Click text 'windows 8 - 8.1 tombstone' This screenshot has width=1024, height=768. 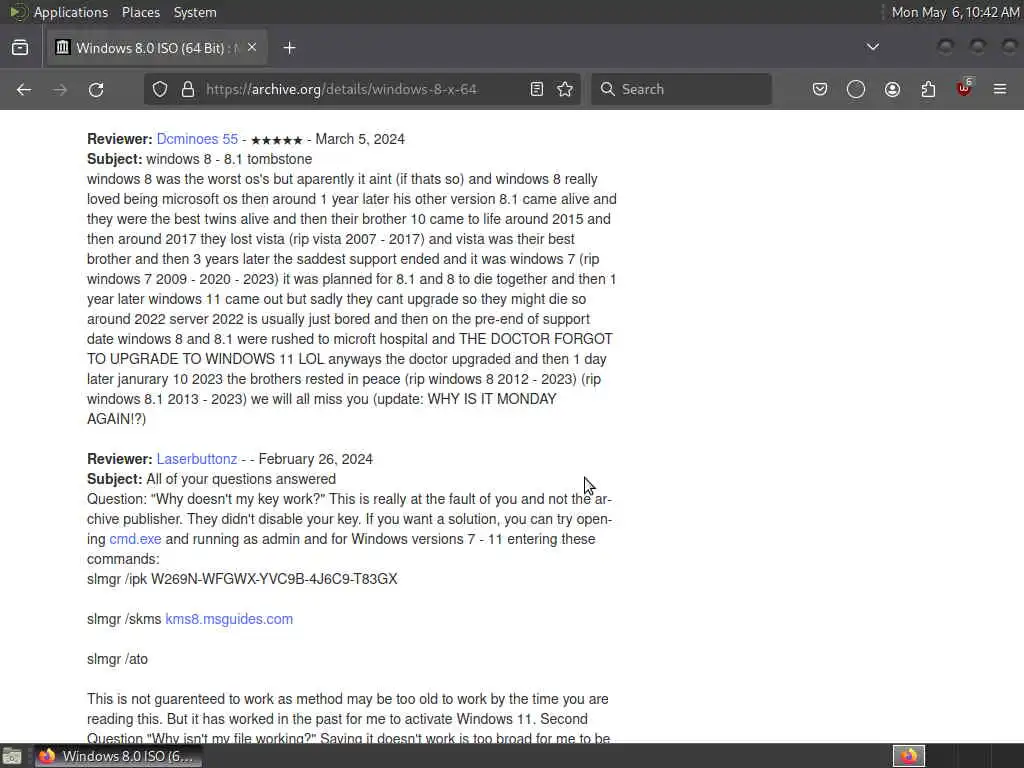(x=229, y=159)
